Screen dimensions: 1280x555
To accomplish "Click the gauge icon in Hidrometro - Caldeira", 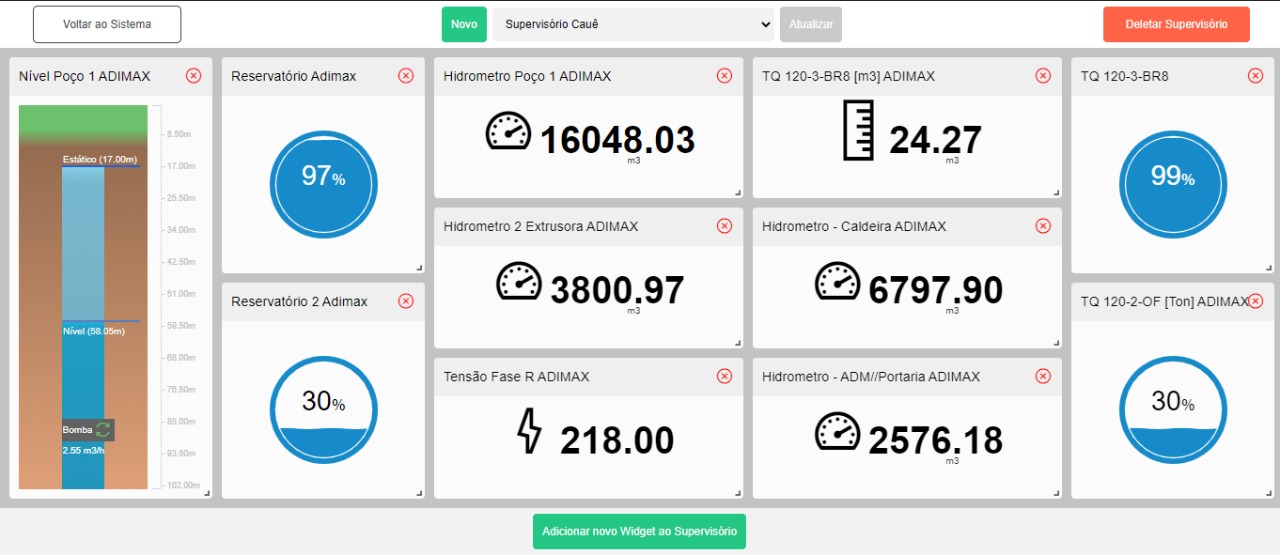I will [x=837, y=282].
